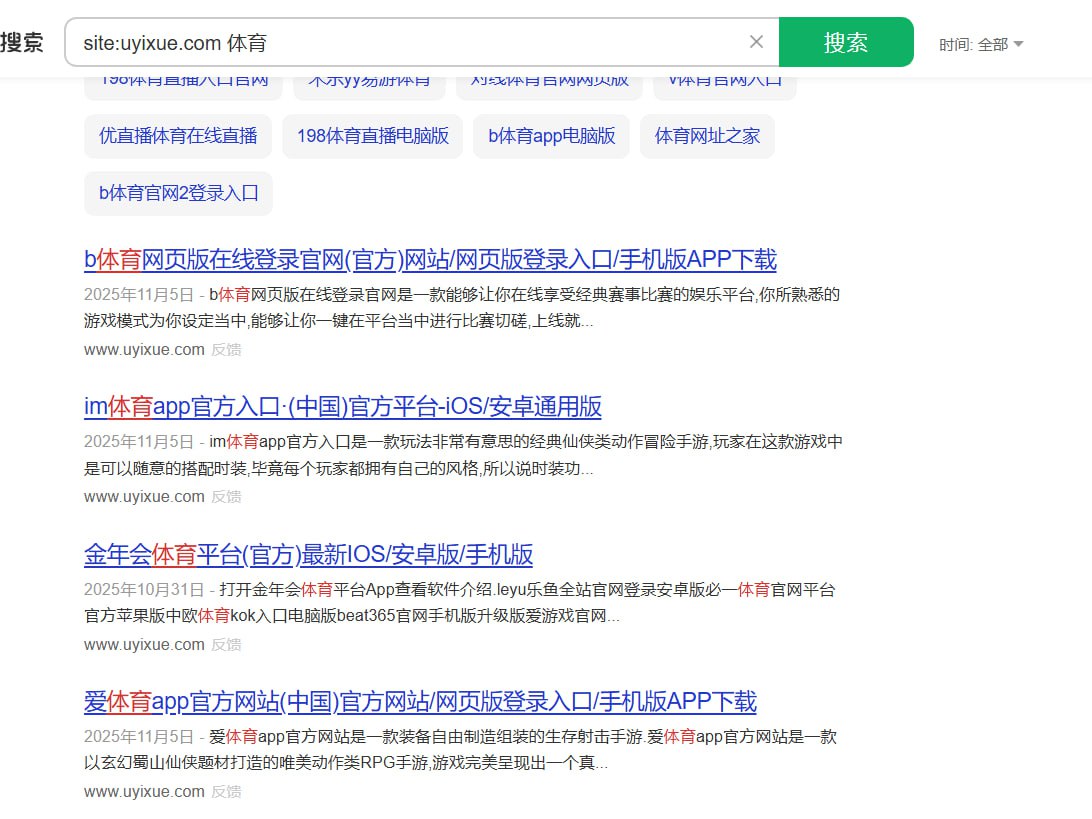
Task: Click inside the search input field
Action: tap(400, 42)
